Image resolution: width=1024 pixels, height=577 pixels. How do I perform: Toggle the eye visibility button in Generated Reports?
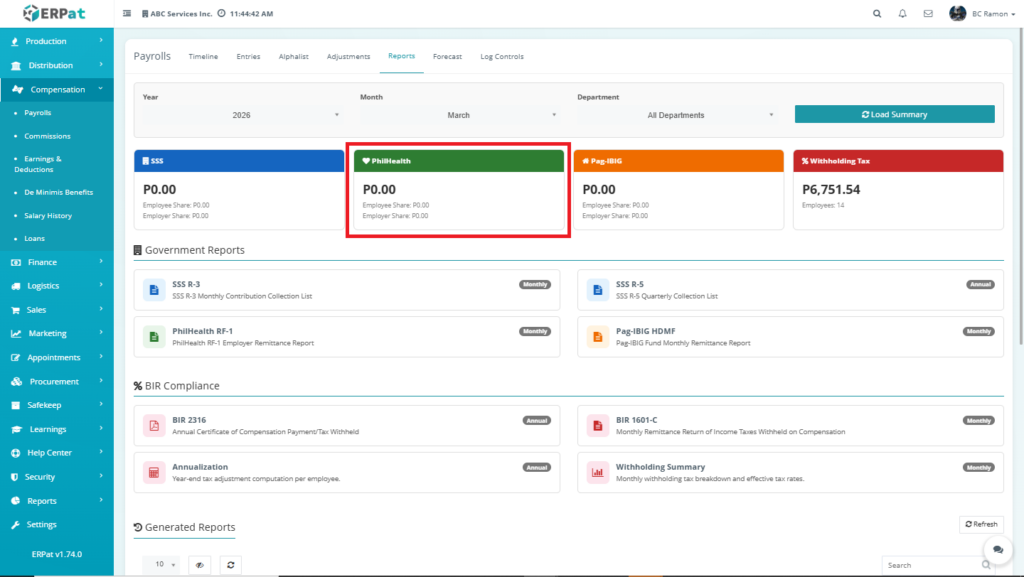(200, 565)
